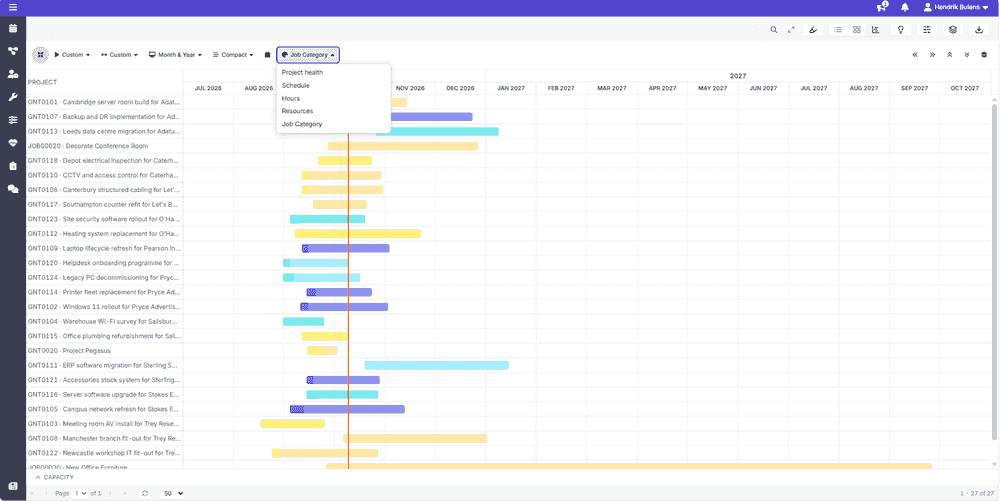Collapse all rows with double-up chevrons
1000x501 pixels.
(x=950, y=55)
